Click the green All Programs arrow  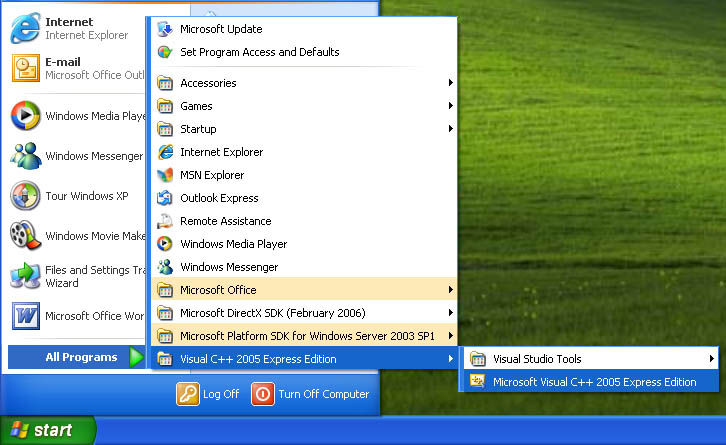[136, 357]
